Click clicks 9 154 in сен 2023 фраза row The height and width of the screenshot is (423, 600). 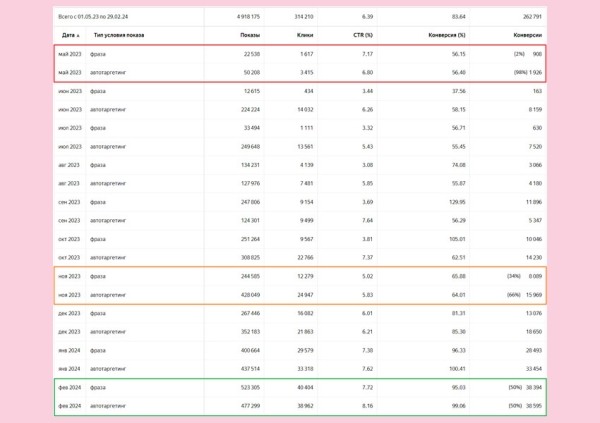(x=307, y=202)
